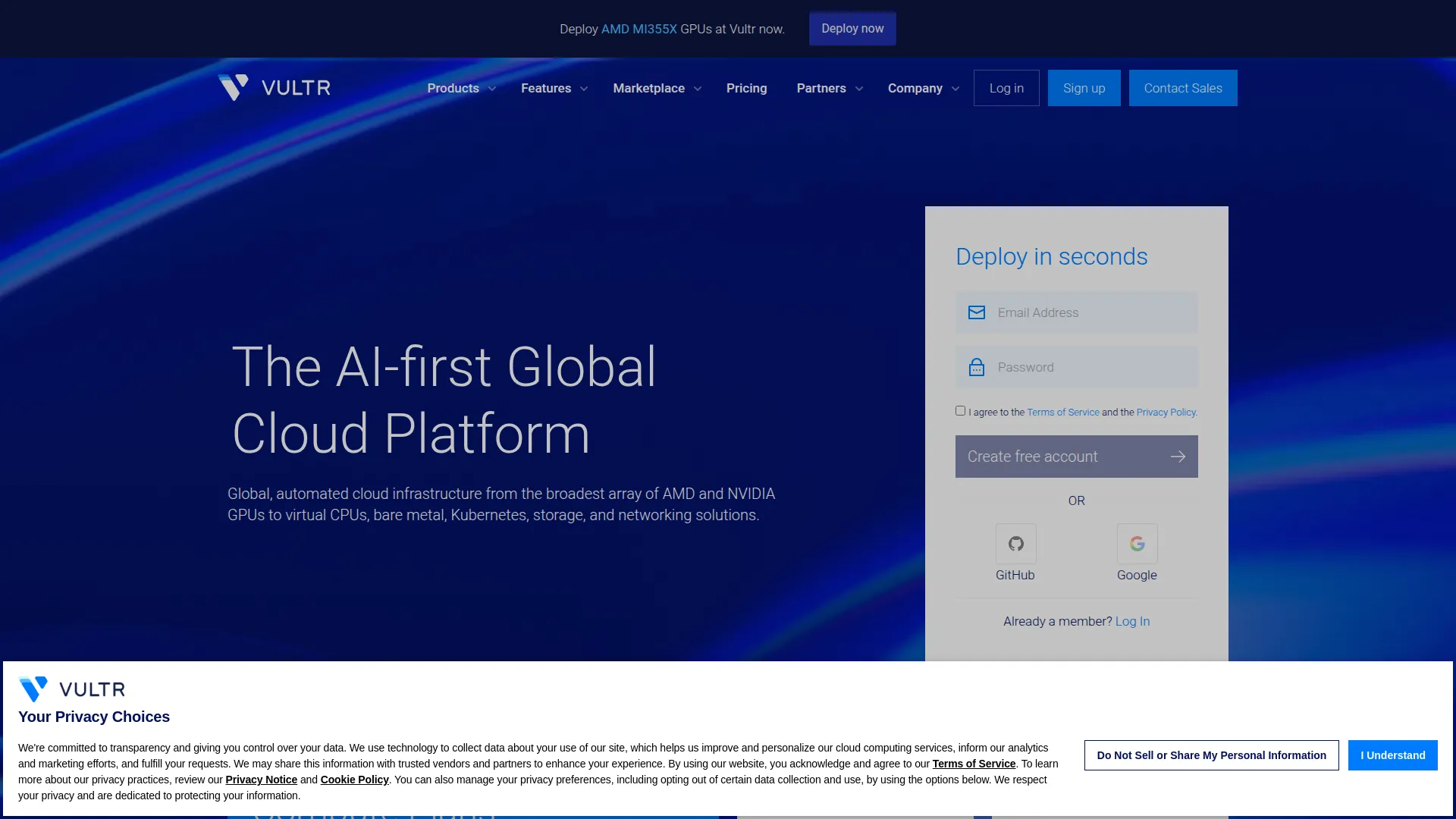1456x819 pixels.
Task: Follow the AMD MI355X link
Action: [x=639, y=29]
